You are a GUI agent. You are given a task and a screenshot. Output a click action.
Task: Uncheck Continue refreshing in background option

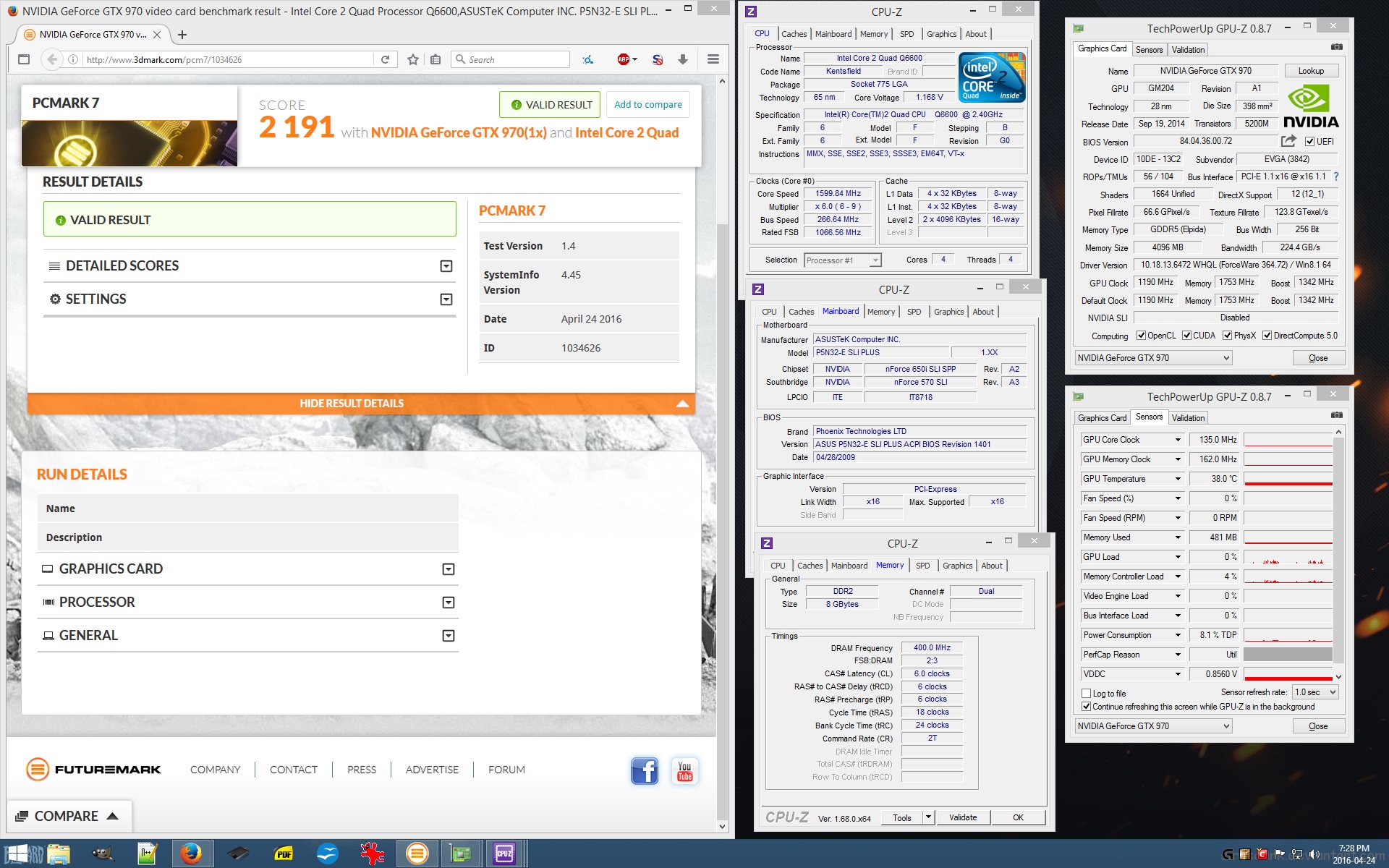pyautogui.click(x=1086, y=707)
